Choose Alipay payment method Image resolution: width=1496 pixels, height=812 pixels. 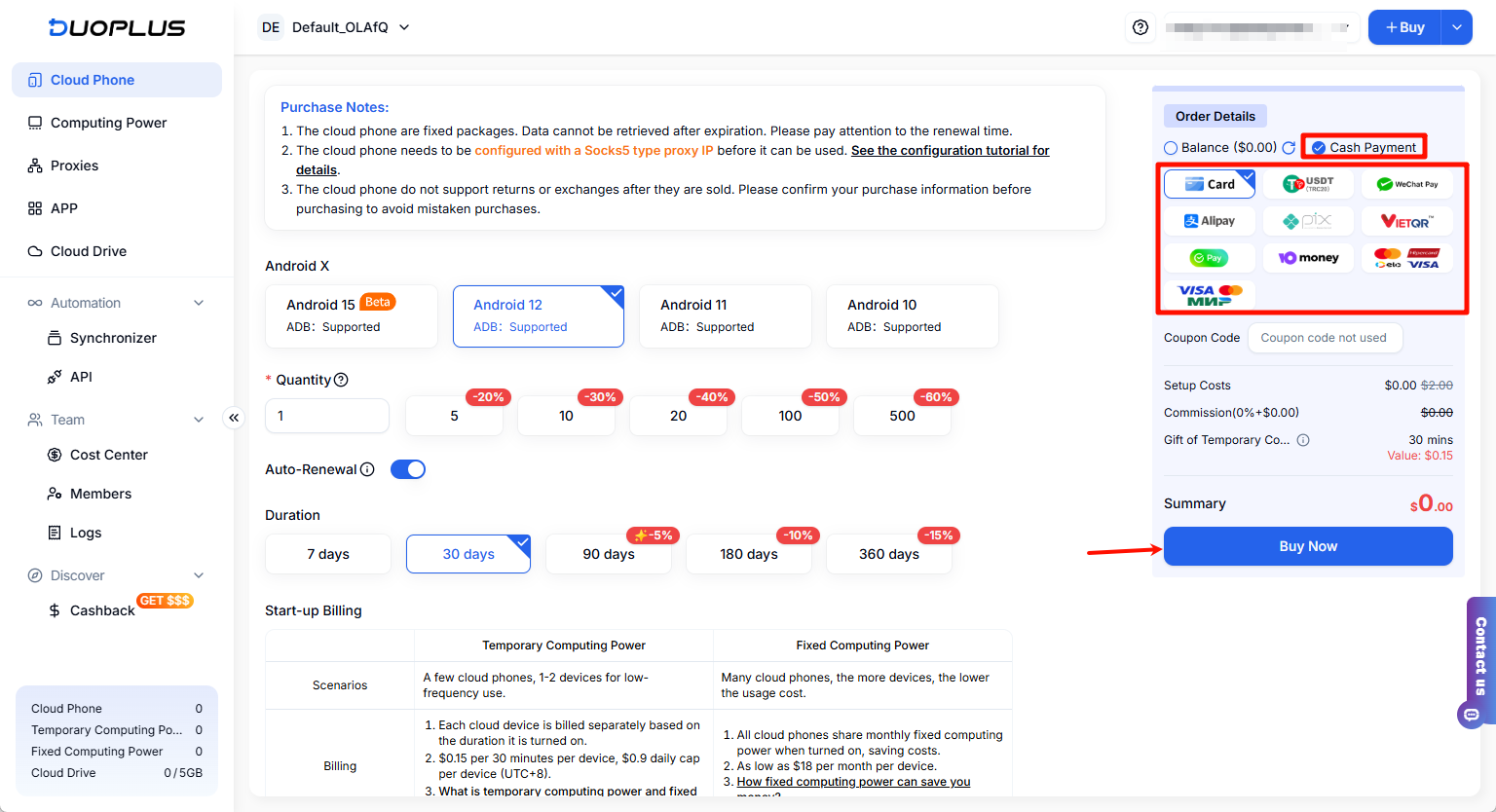coord(1210,221)
